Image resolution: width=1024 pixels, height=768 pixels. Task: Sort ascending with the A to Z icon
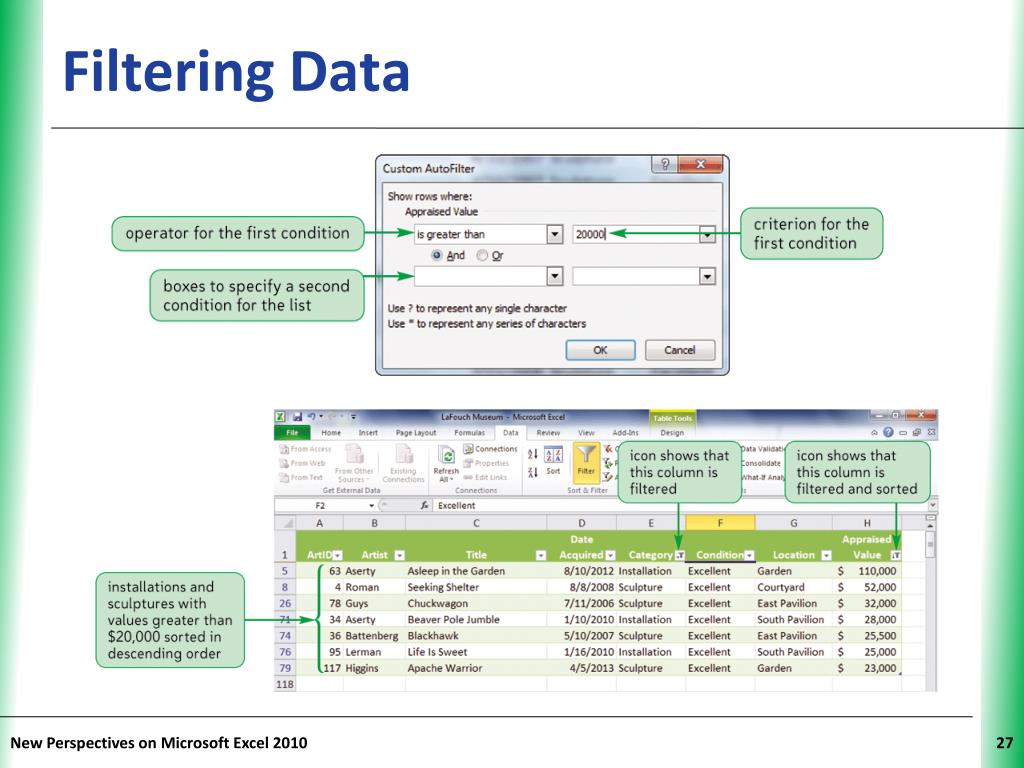(533, 453)
